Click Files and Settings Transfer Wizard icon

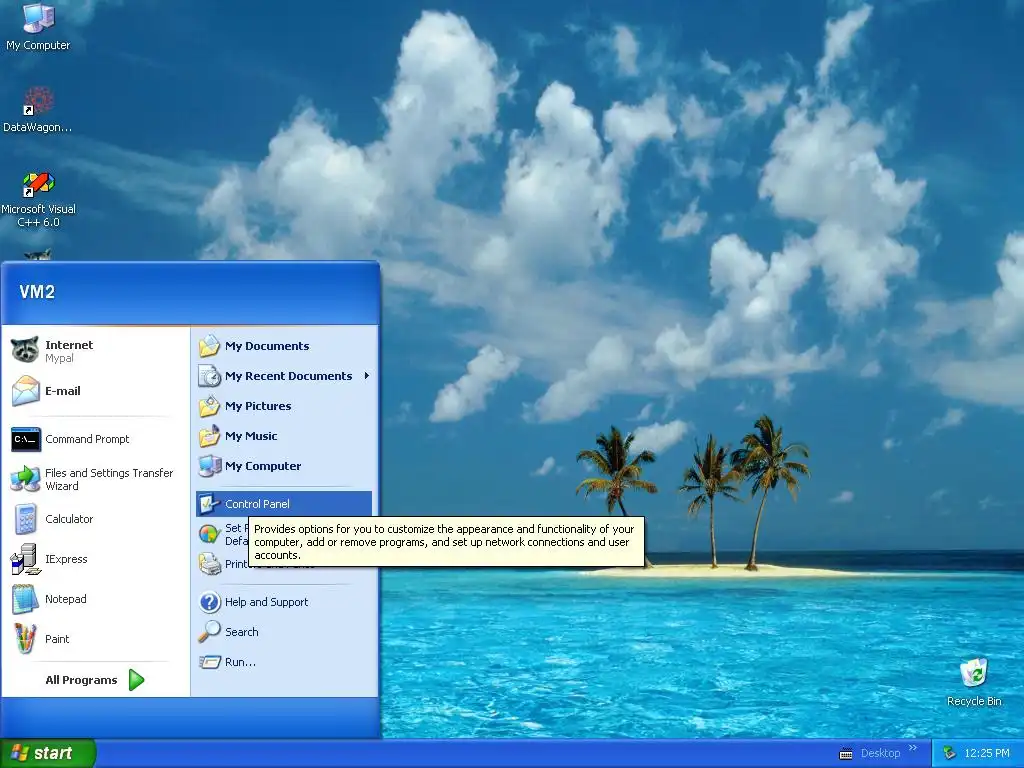pos(25,479)
